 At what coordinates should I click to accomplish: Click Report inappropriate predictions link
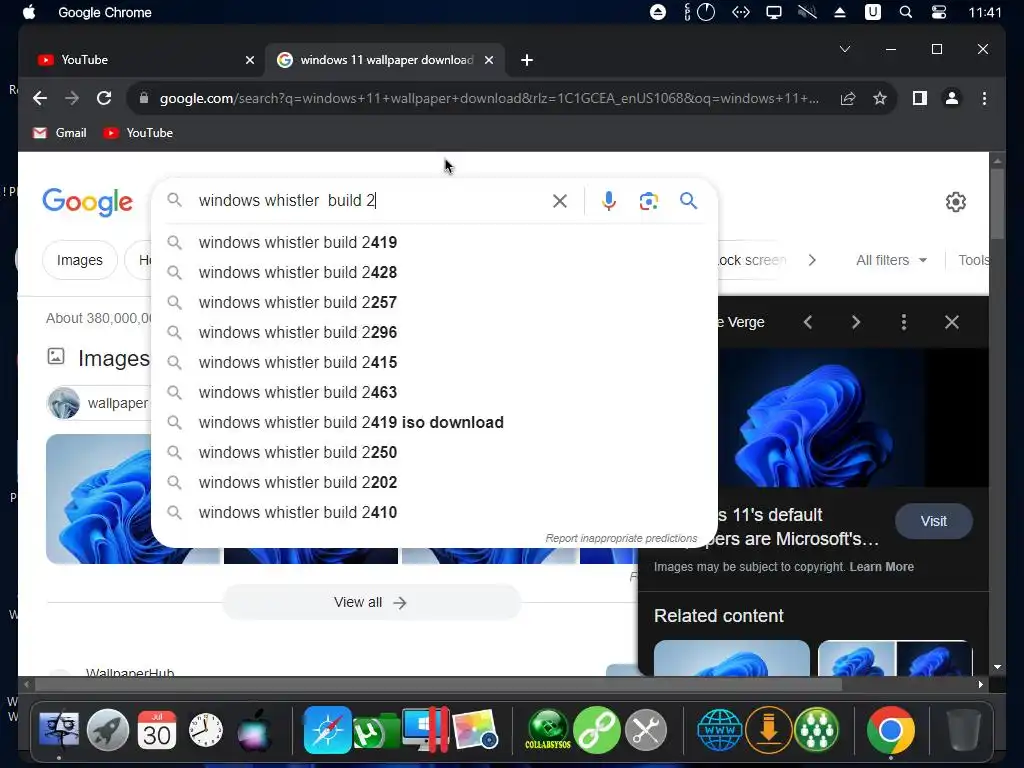pos(621,538)
